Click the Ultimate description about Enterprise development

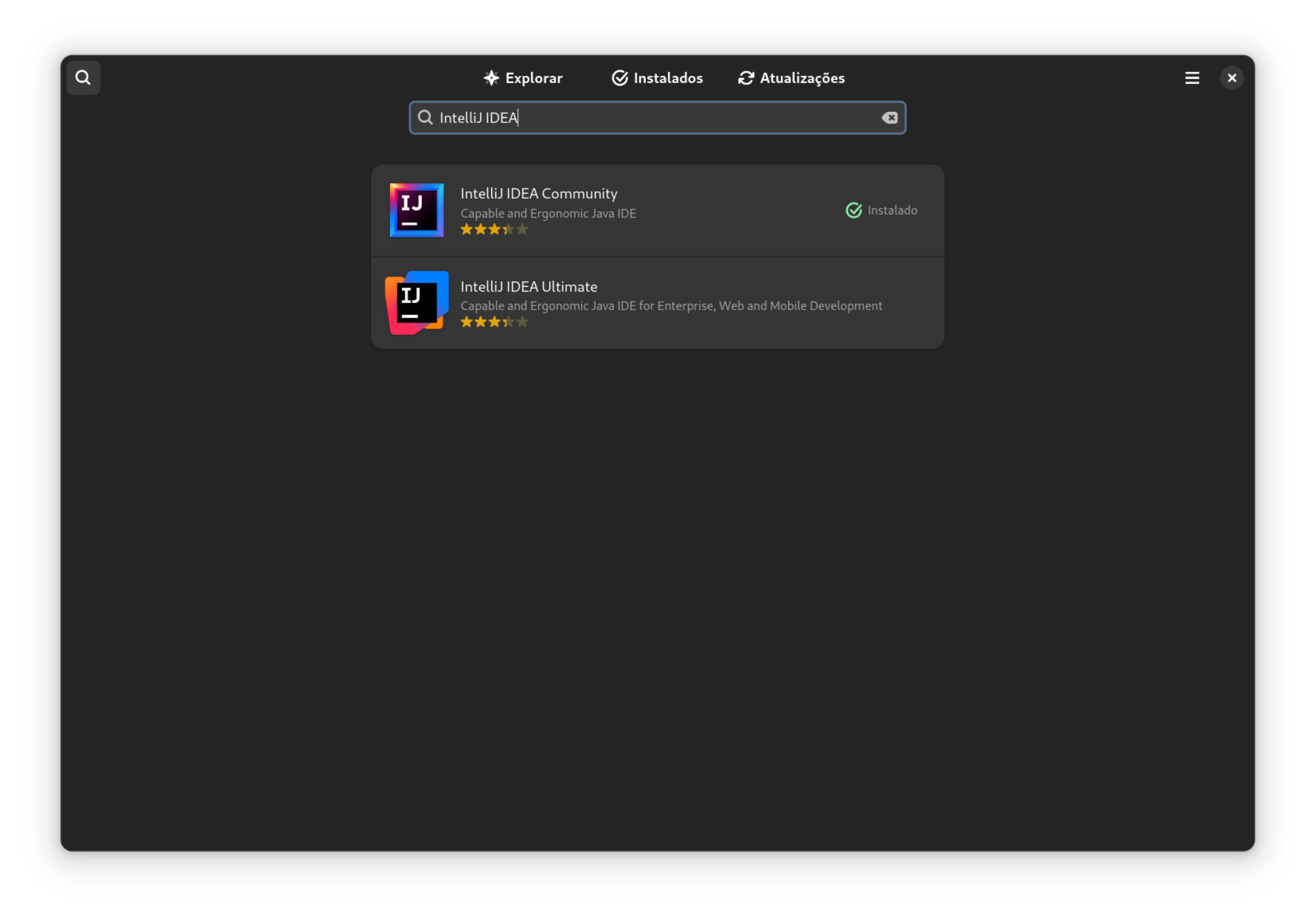670,306
